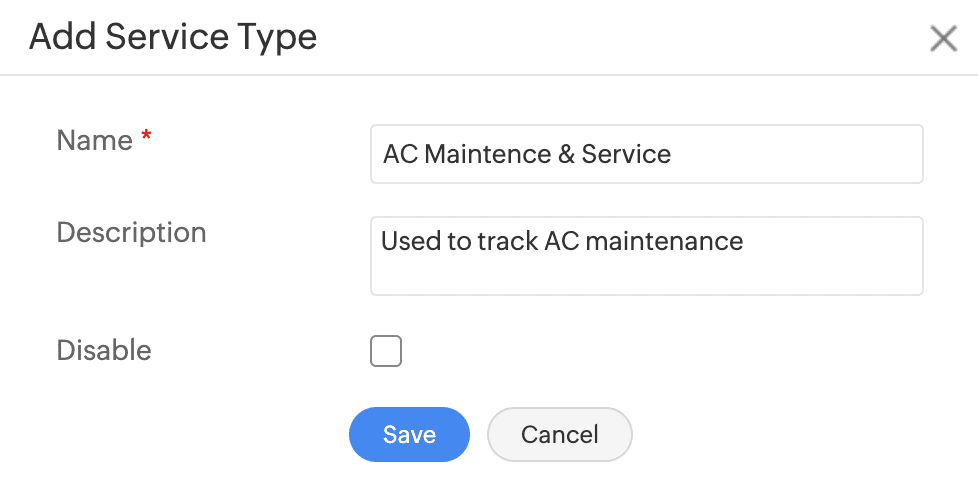Viewport: 978px width, 490px height.
Task: Click the "Description" field label
Action: [x=131, y=233]
